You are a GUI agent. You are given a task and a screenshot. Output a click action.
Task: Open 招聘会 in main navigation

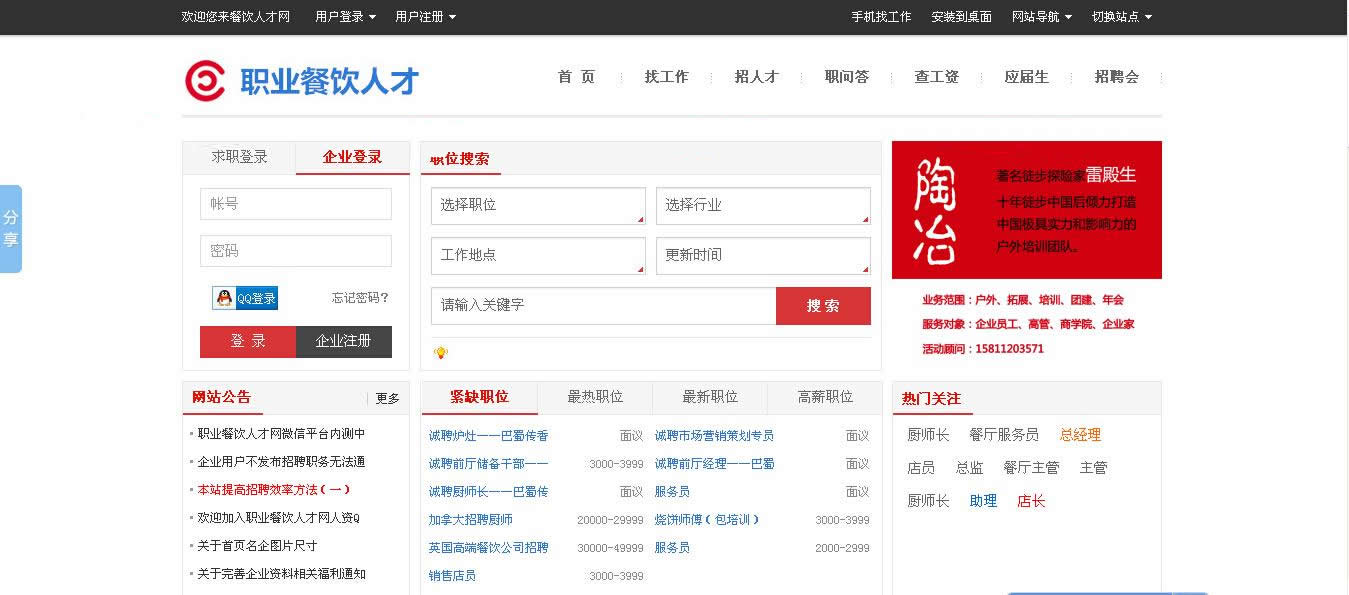coord(1116,77)
